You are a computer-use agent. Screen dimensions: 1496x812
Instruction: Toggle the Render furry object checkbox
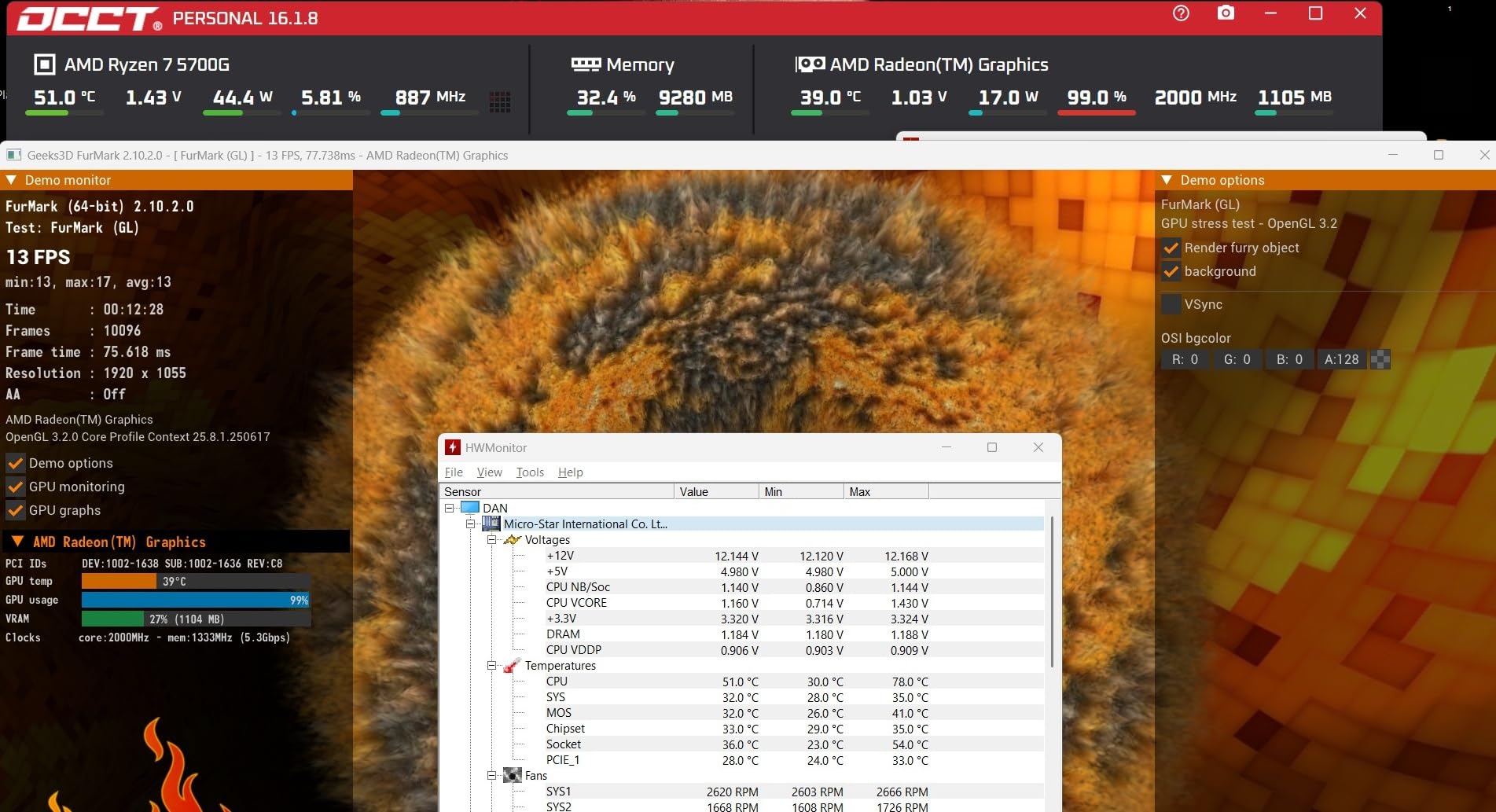[1171, 248]
